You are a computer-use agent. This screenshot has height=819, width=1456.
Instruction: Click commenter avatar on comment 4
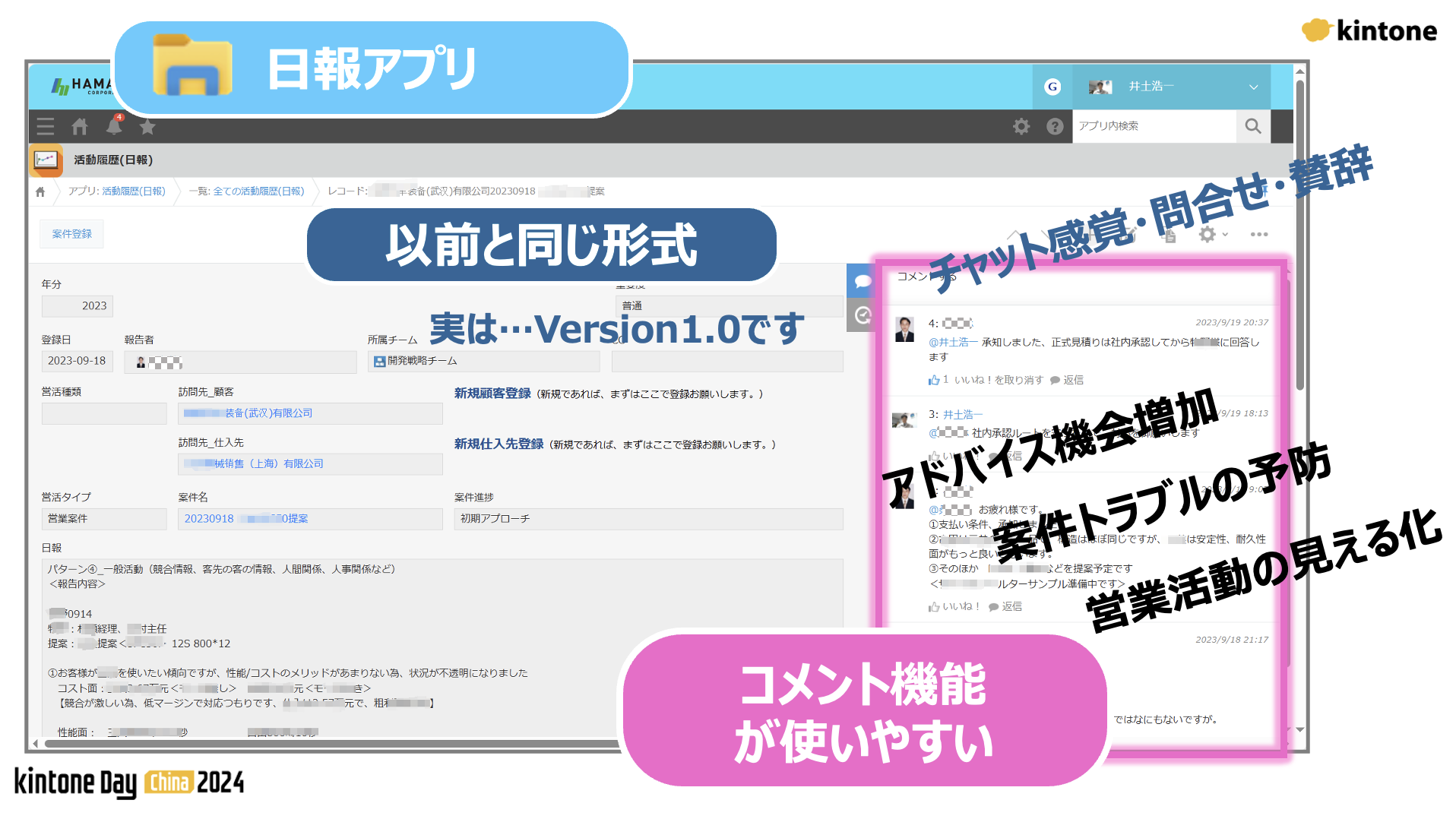(x=904, y=330)
